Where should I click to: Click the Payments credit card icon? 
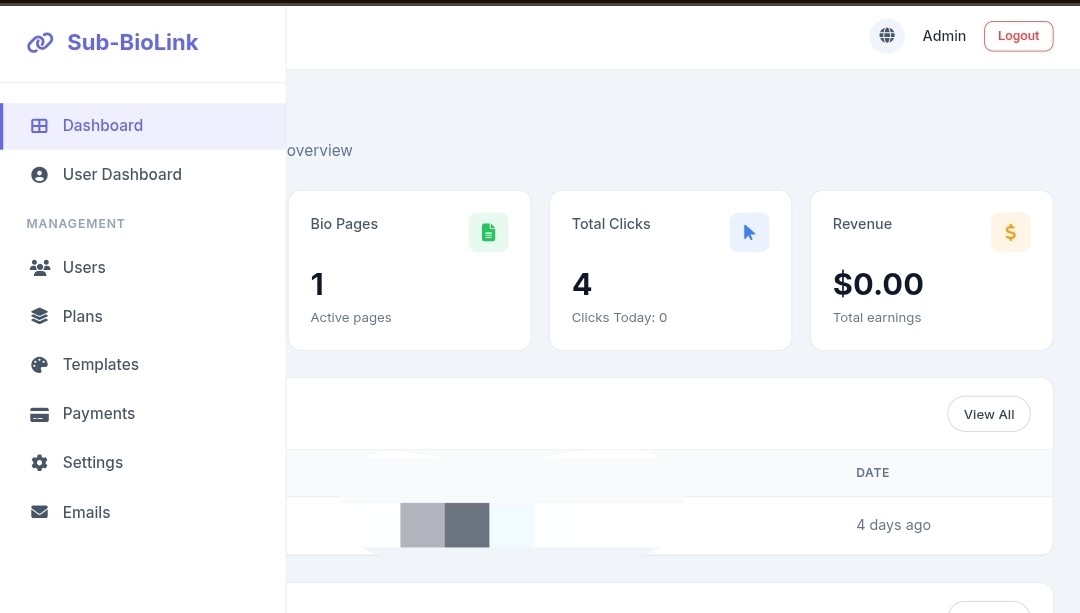(x=39, y=414)
